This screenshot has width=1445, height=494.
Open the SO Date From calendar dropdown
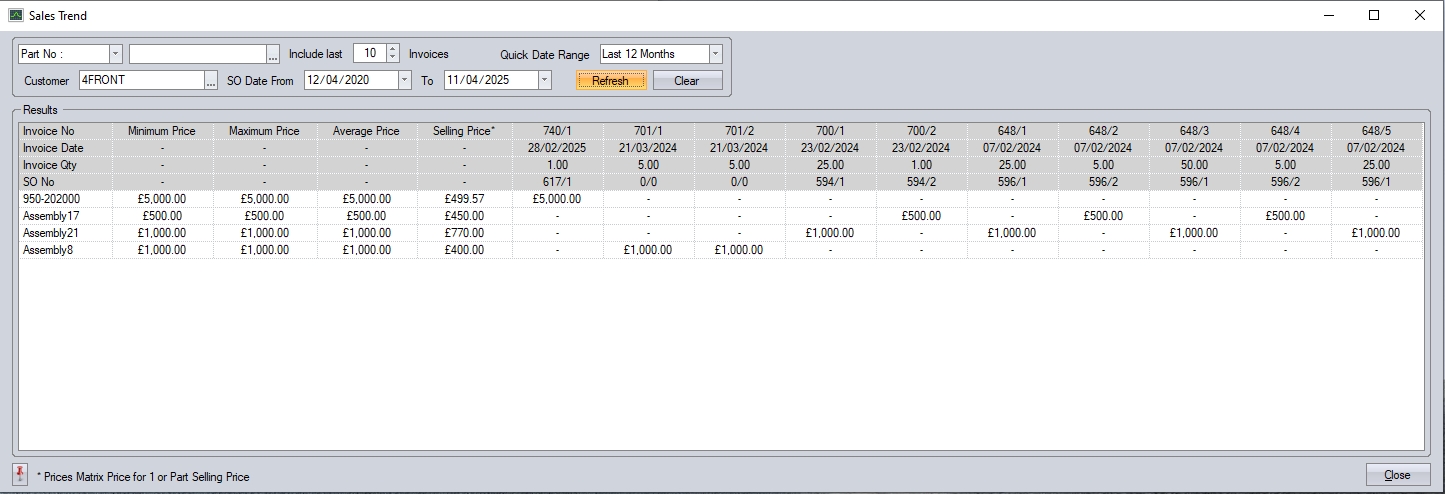404,81
